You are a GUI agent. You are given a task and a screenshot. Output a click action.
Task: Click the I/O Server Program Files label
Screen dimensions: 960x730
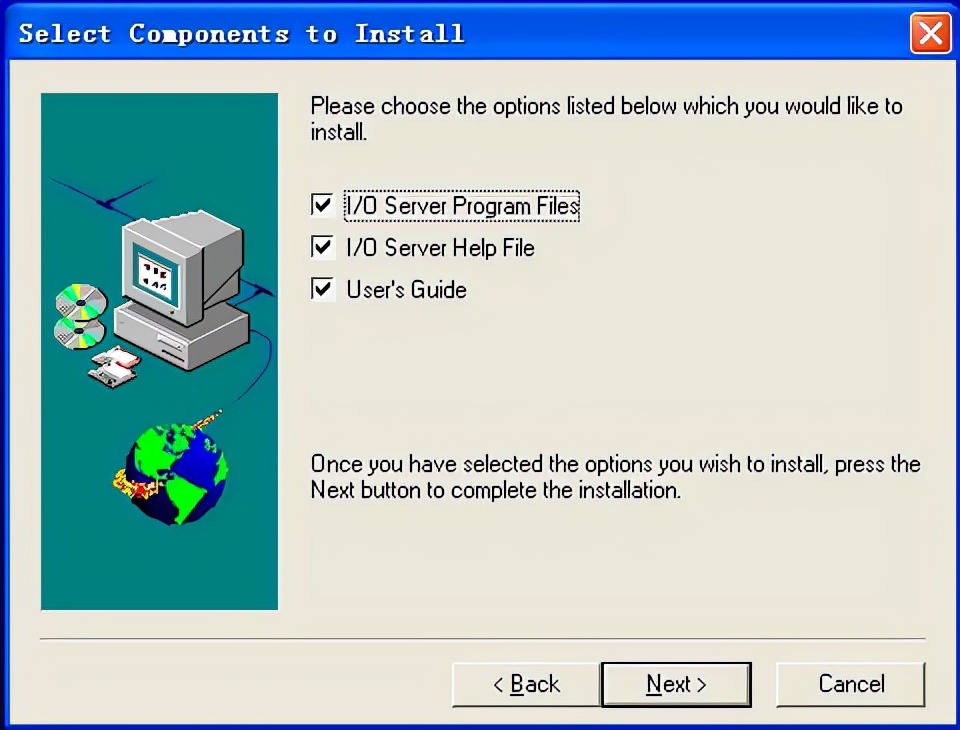(x=462, y=206)
